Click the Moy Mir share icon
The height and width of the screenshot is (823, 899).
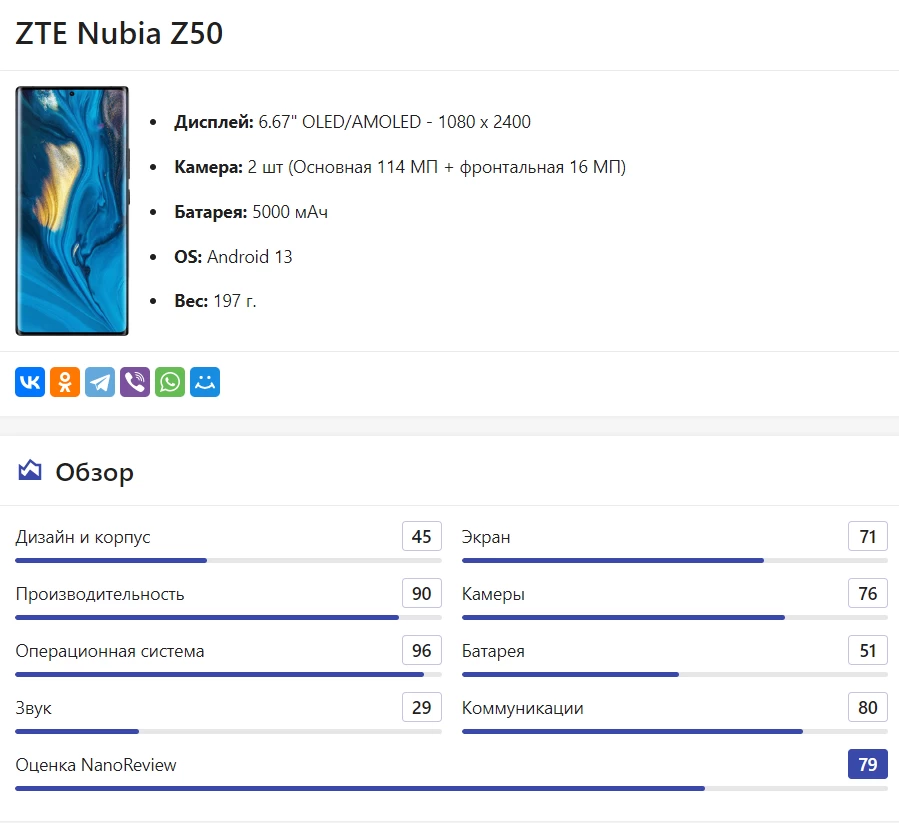pos(205,382)
